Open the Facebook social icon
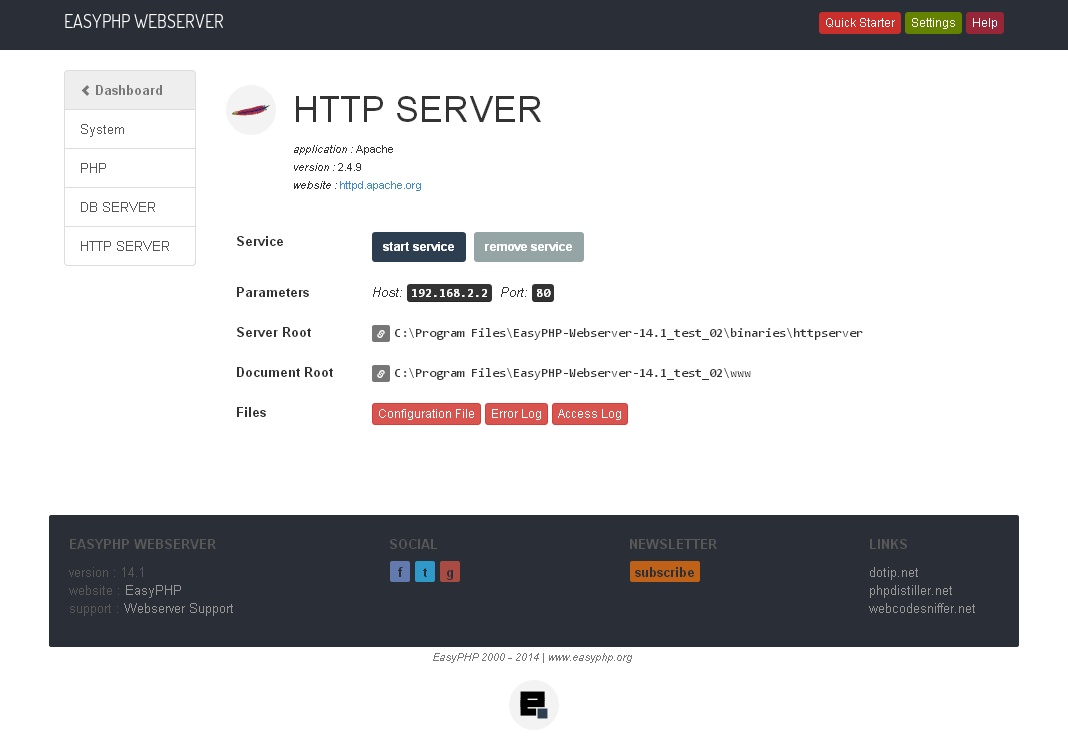 coord(400,571)
